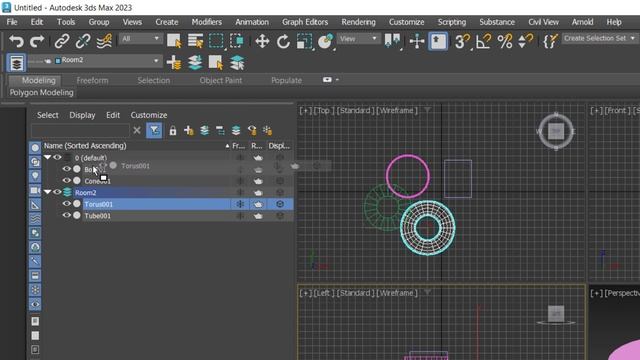The height and width of the screenshot is (360, 640).
Task: Switch to the Object Paint ribbon tab
Action: click(221, 80)
